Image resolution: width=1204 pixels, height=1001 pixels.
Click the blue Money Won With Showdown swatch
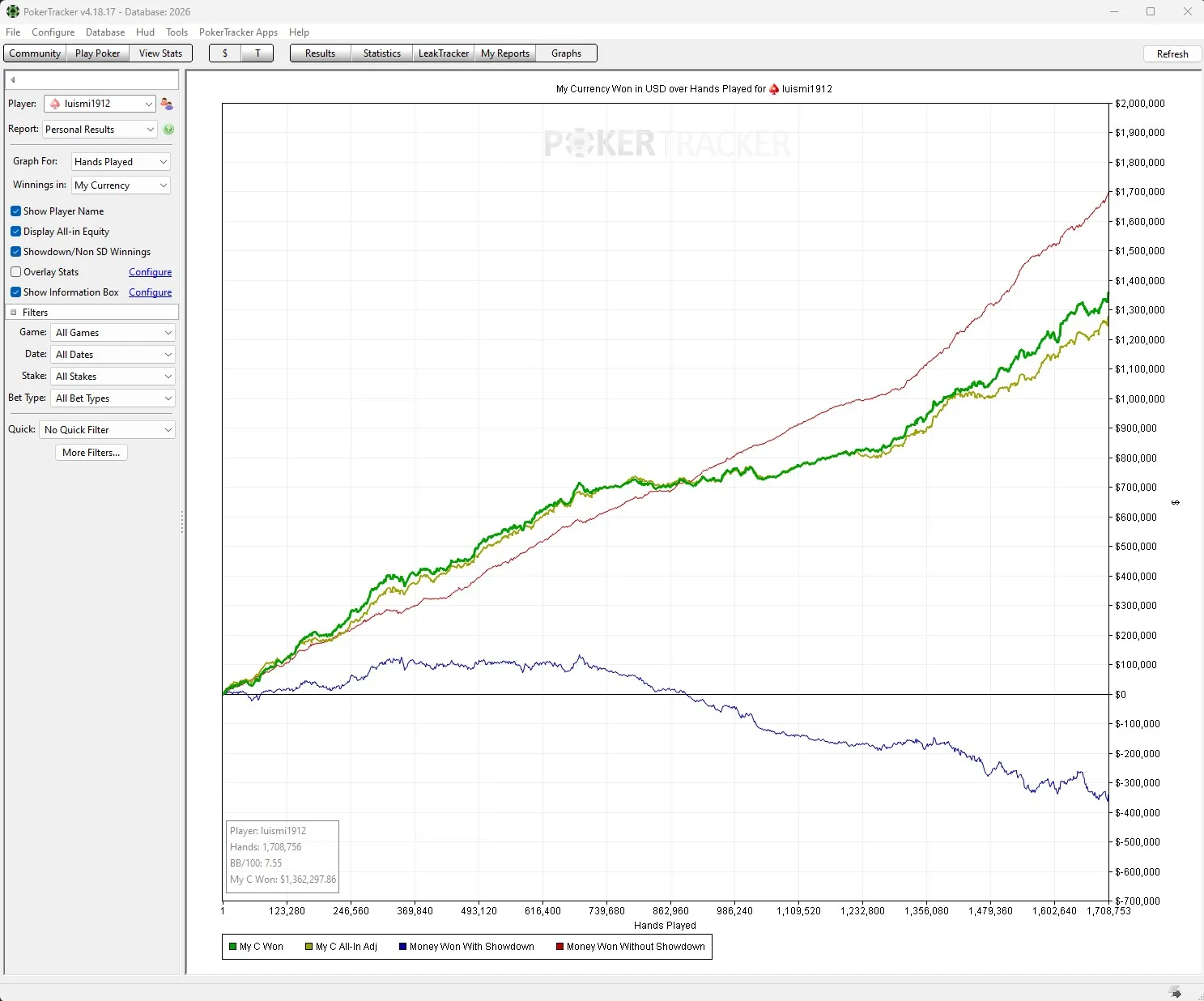[x=402, y=947]
